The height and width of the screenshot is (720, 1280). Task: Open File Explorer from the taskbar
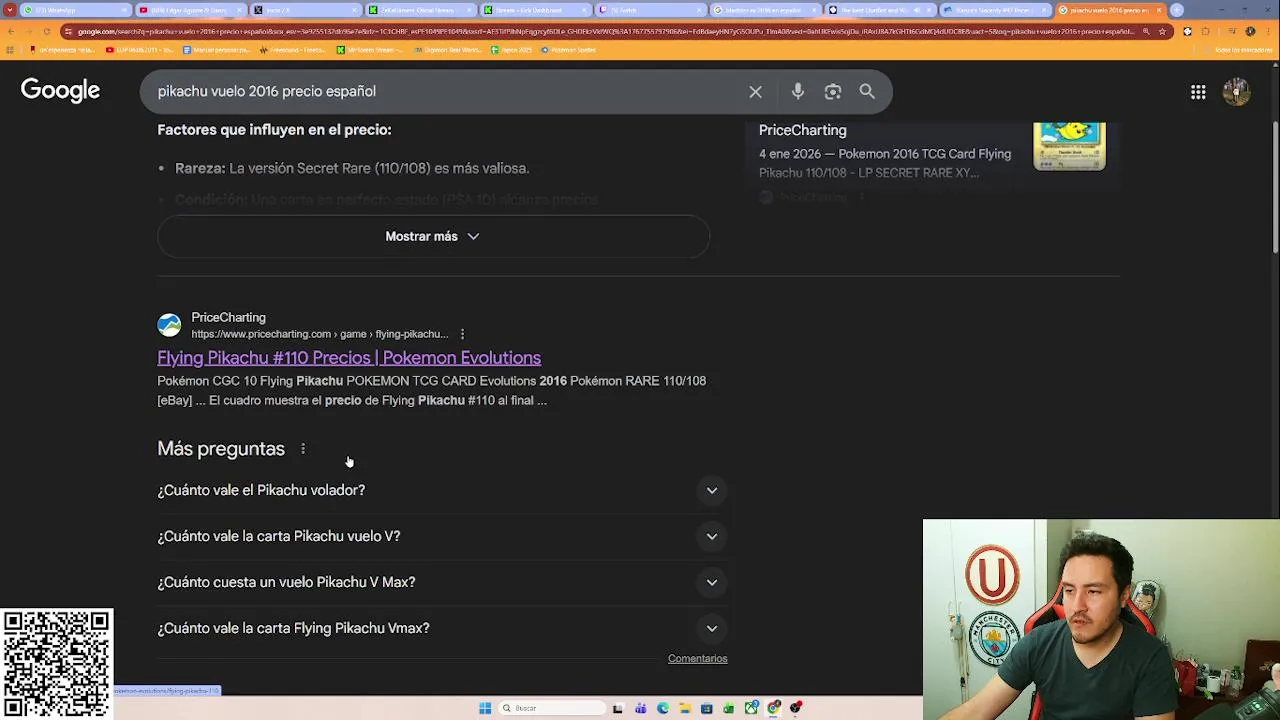[684, 708]
